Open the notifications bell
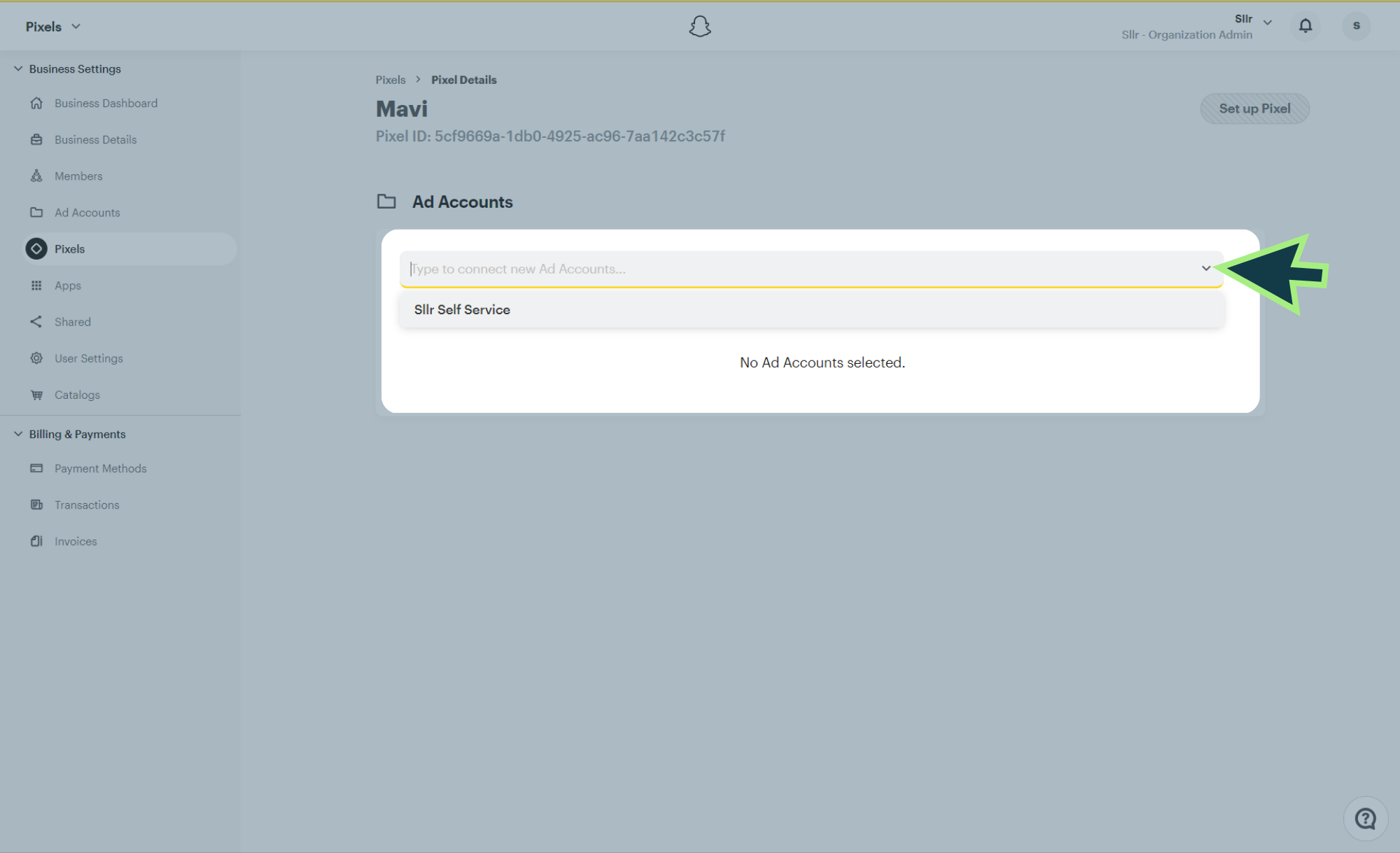This screenshot has width=1400, height=853. (1305, 26)
